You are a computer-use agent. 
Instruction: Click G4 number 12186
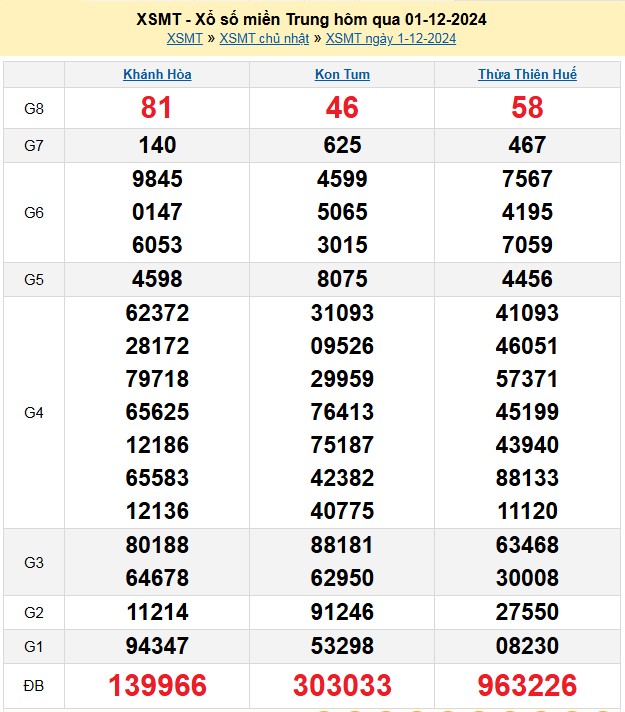(x=157, y=445)
